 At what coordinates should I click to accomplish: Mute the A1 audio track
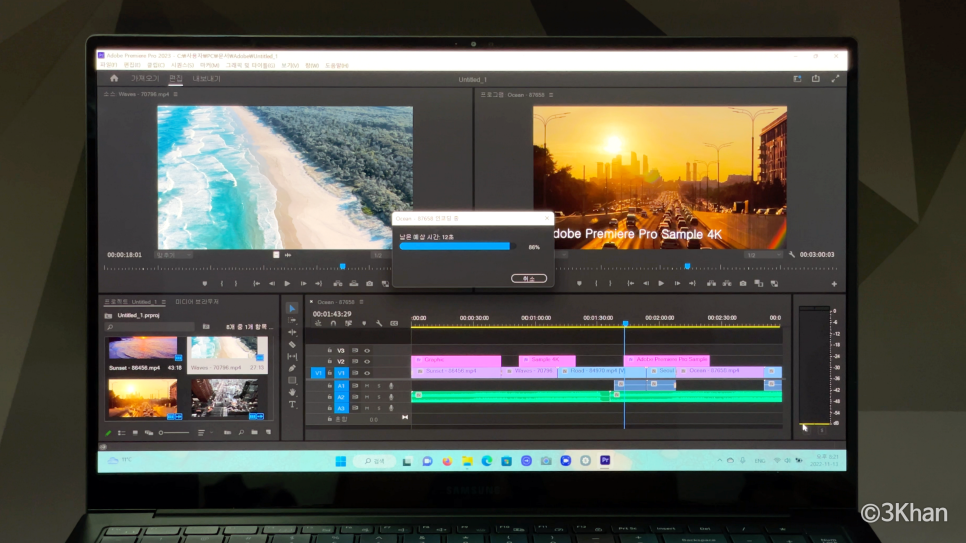367,386
